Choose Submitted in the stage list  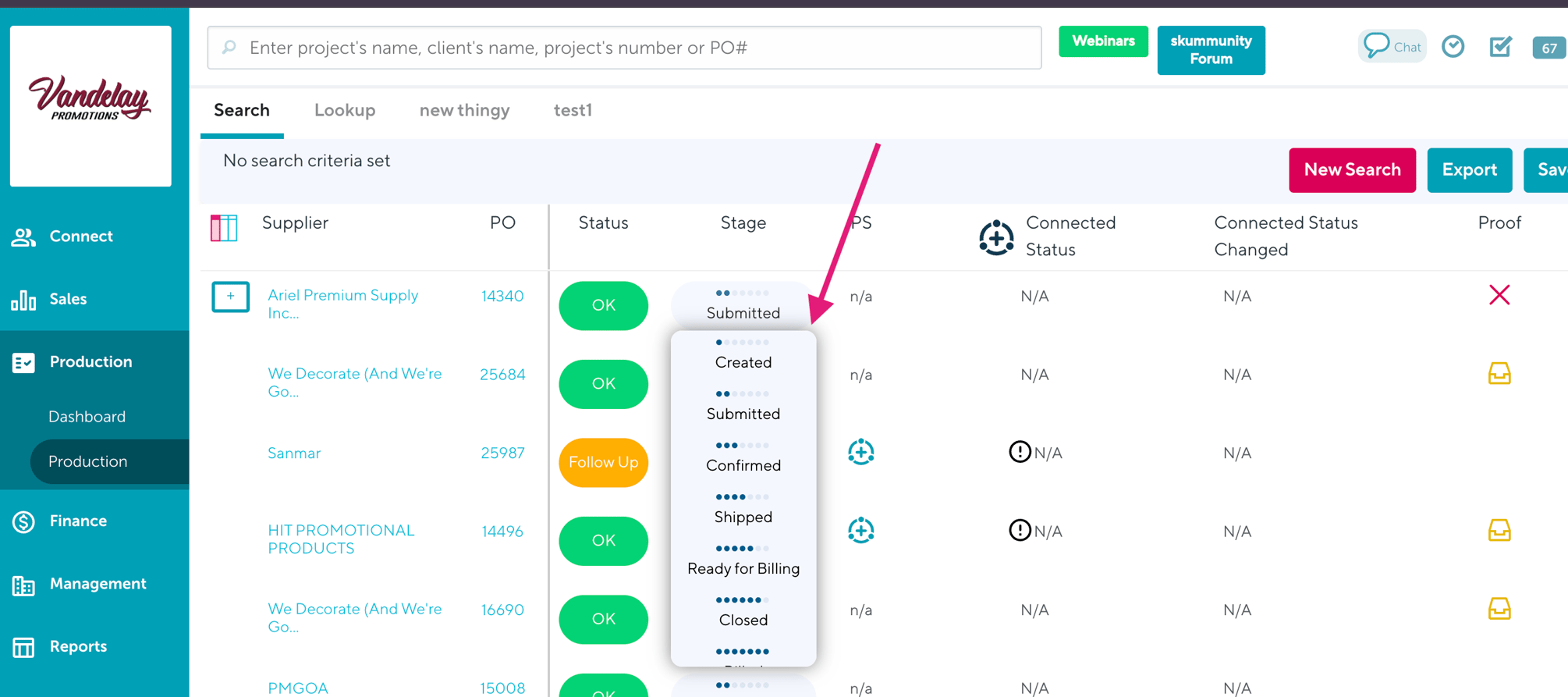(x=743, y=405)
